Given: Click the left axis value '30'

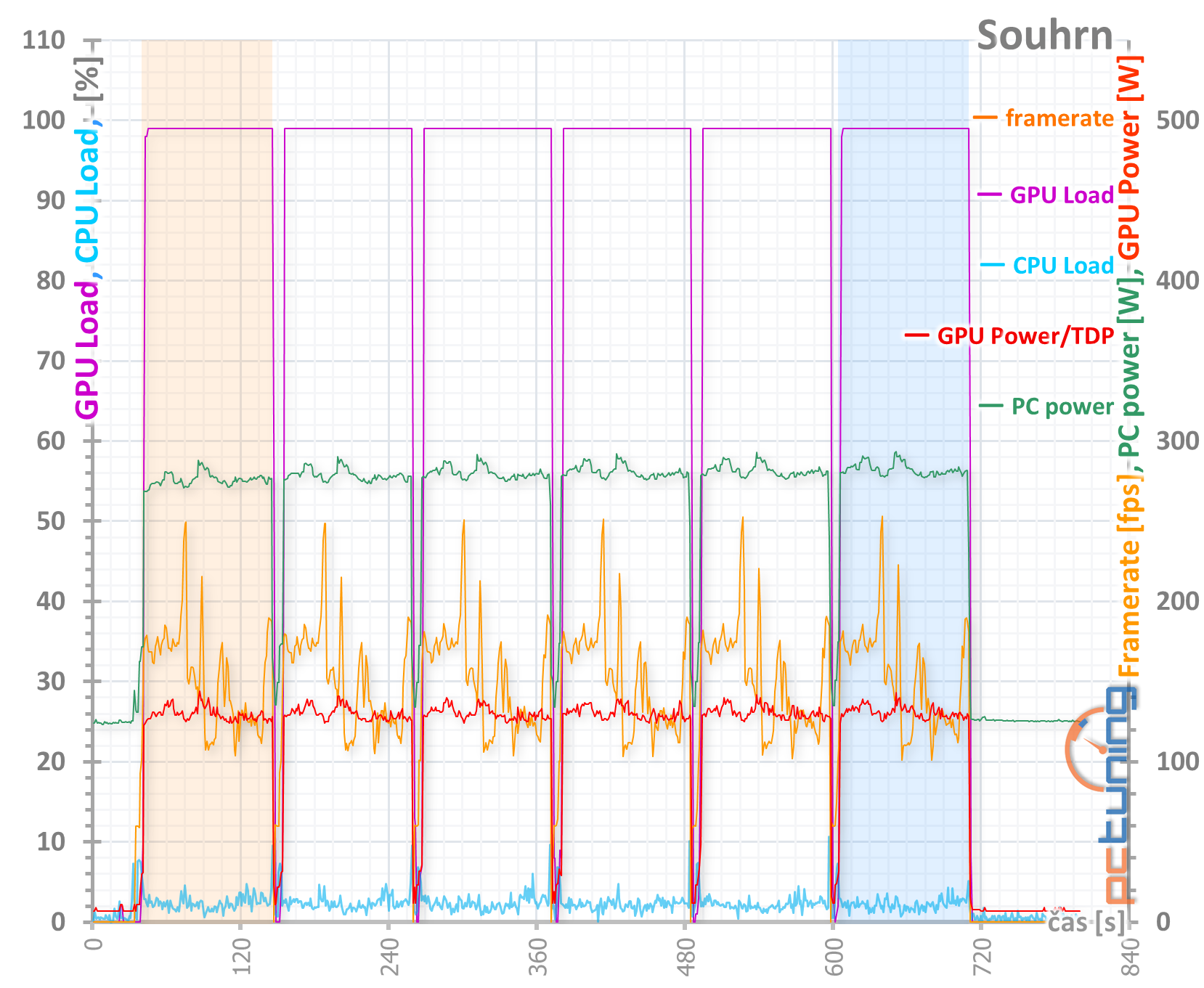Looking at the screenshot, I should (x=51, y=681).
